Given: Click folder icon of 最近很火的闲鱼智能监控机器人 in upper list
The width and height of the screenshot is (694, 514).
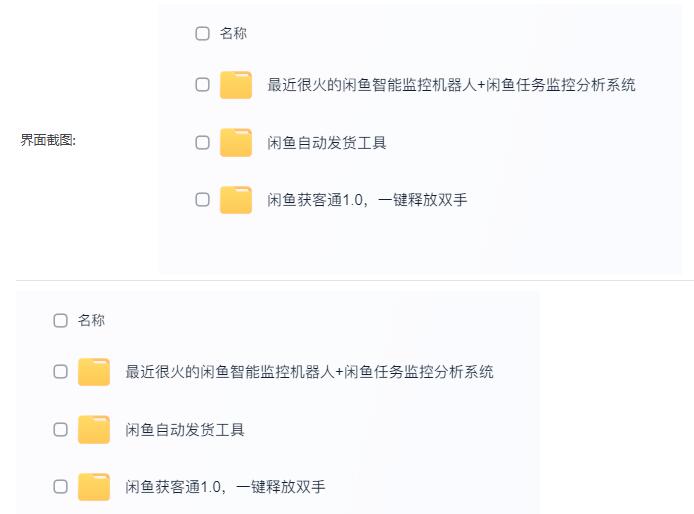Looking at the screenshot, I should 236,85.
